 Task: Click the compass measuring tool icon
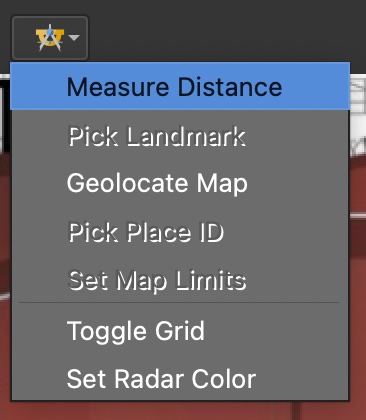[50, 38]
